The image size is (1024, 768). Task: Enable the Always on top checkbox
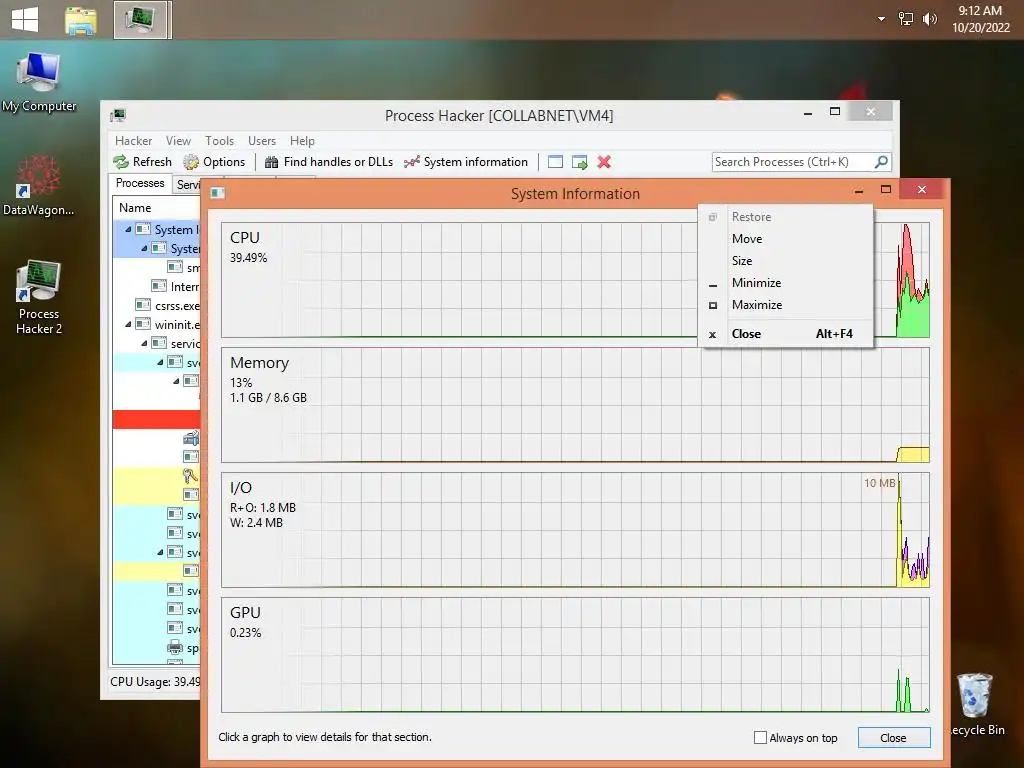[760, 737]
